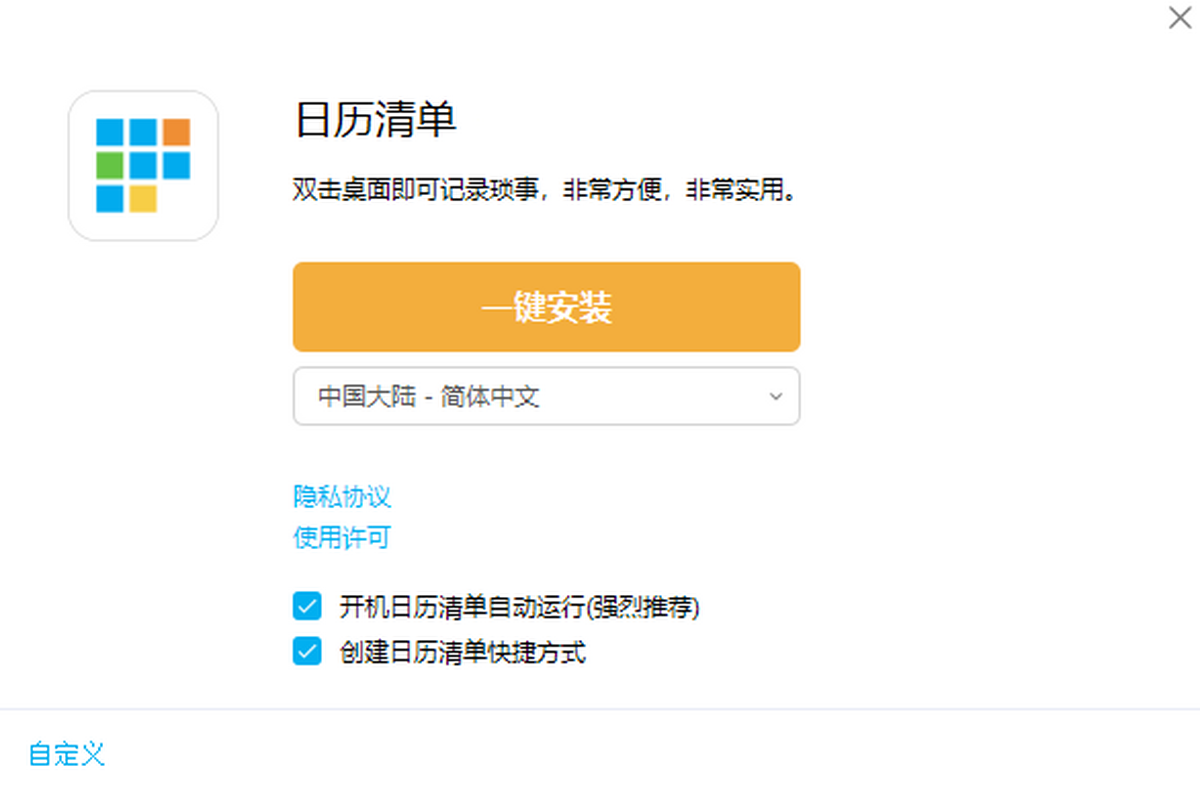Viewport: 1200px width, 790px height.
Task: Click the yellow square in the logo
Action: 143,199
